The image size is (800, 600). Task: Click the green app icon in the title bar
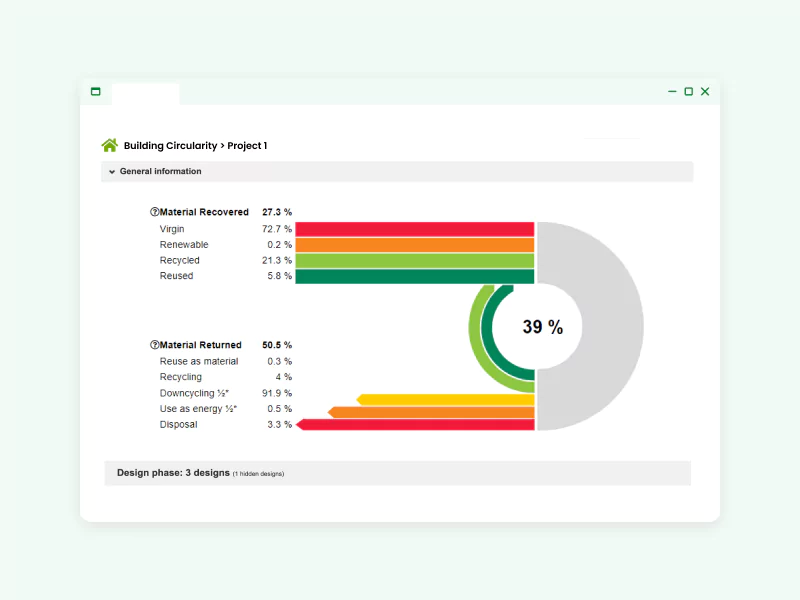click(x=96, y=91)
